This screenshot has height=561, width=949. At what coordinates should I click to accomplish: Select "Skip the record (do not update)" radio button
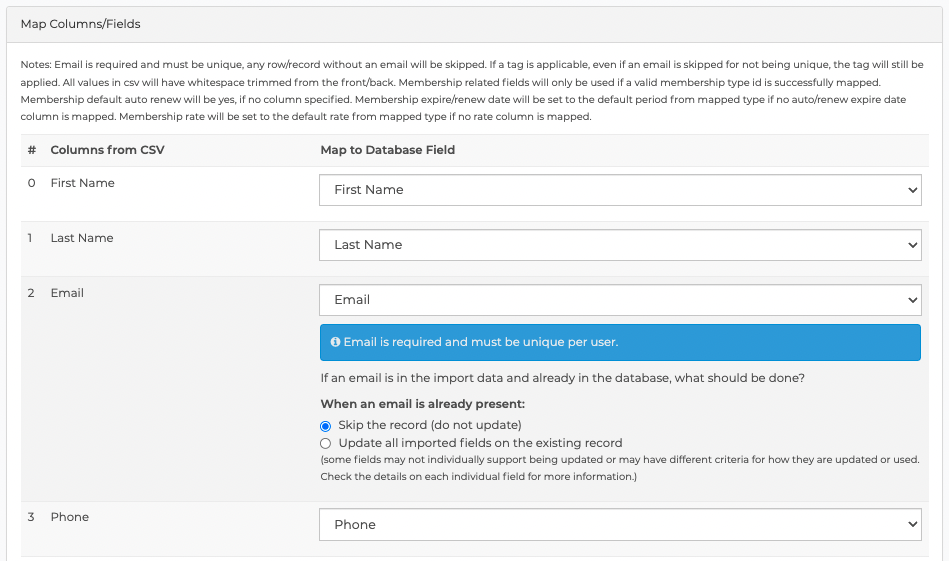pos(326,426)
